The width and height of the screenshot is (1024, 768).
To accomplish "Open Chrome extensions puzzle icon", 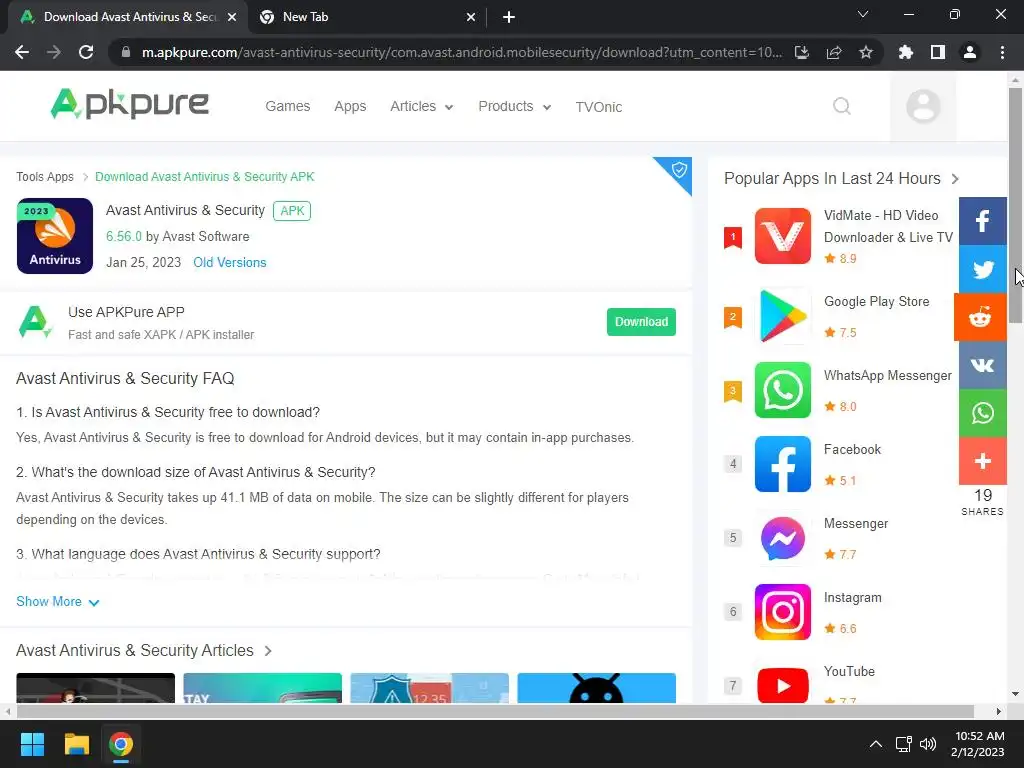I will [905, 52].
